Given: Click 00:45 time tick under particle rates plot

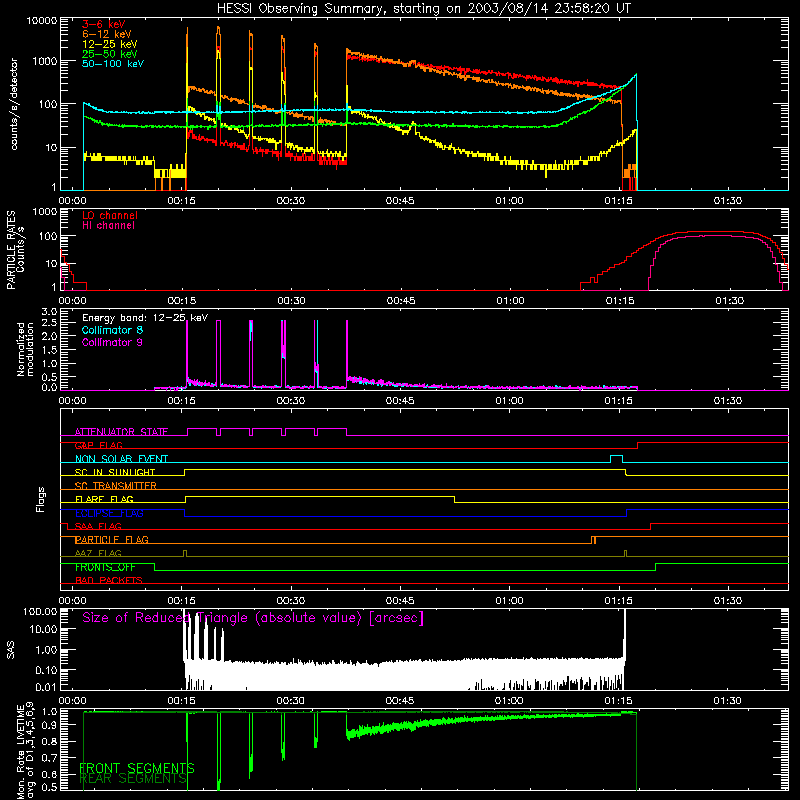Looking at the screenshot, I should [x=401, y=301].
